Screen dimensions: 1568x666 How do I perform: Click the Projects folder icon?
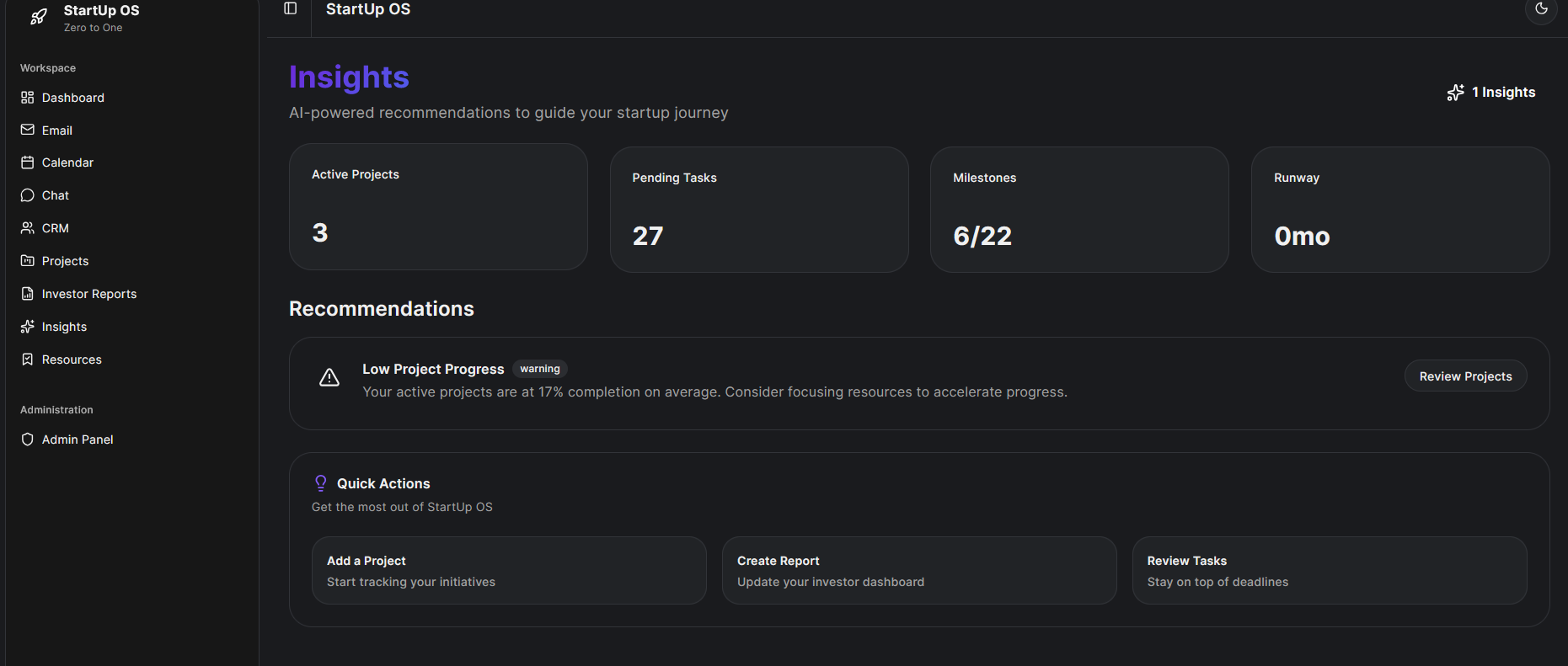28,261
